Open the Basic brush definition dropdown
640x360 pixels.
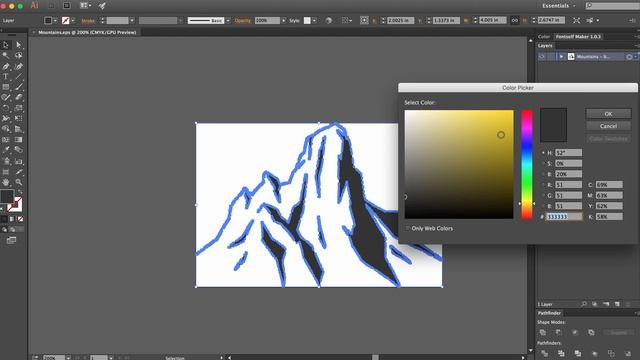pos(228,20)
